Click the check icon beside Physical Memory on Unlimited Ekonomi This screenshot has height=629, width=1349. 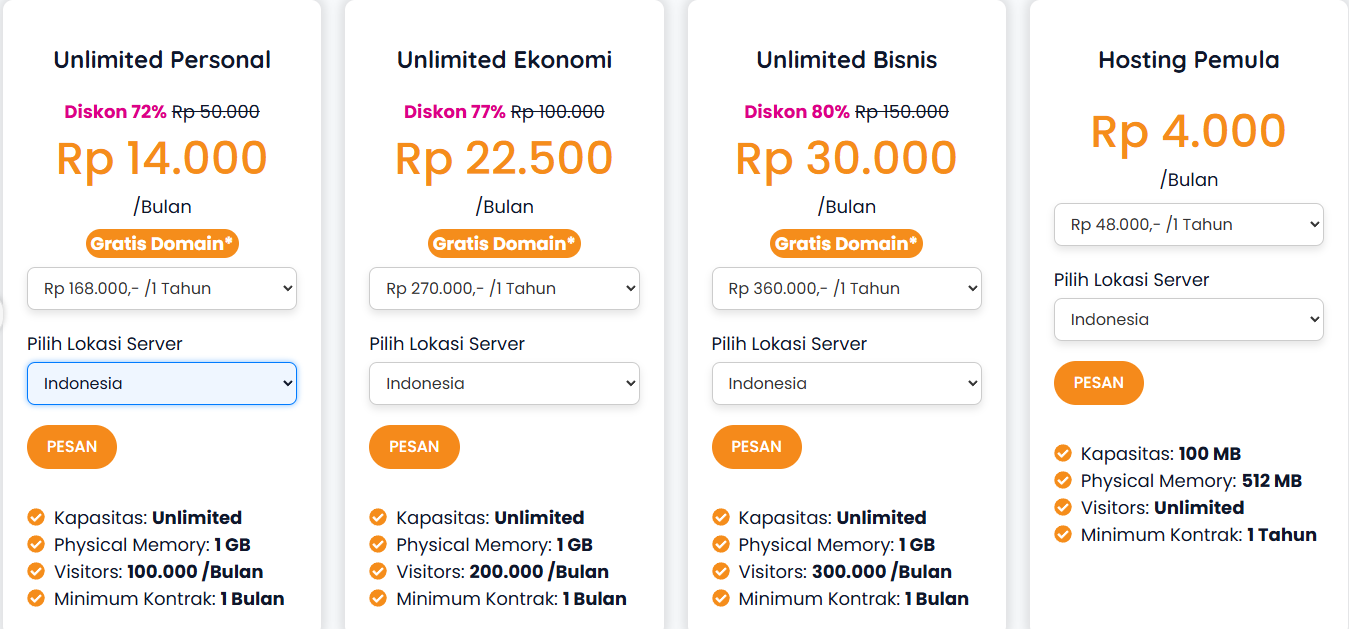point(378,544)
